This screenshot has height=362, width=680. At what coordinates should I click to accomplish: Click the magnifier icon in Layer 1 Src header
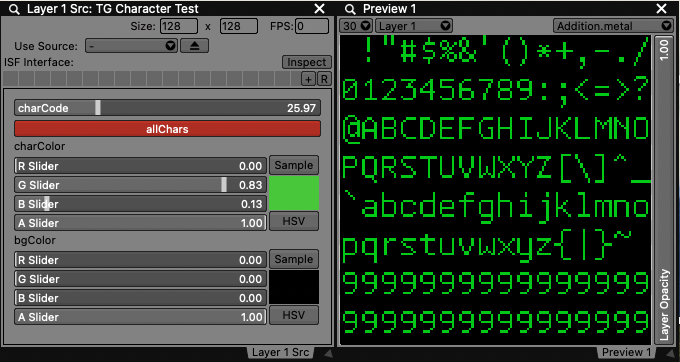point(14,10)
